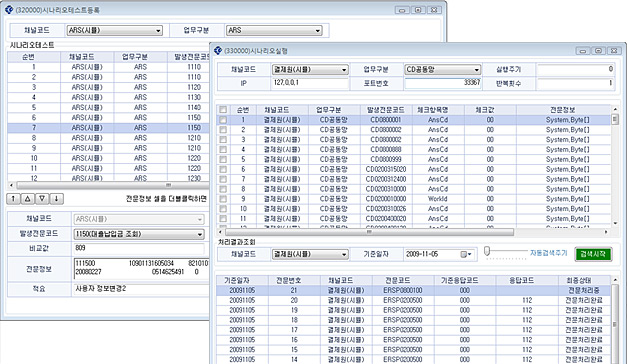Image resolution: width=627 pixels, height=364 pixels.
Task: Select highlighted row 7 in 시나리오테스트 list
Action: pyautogui.click(x=108, y=128)
